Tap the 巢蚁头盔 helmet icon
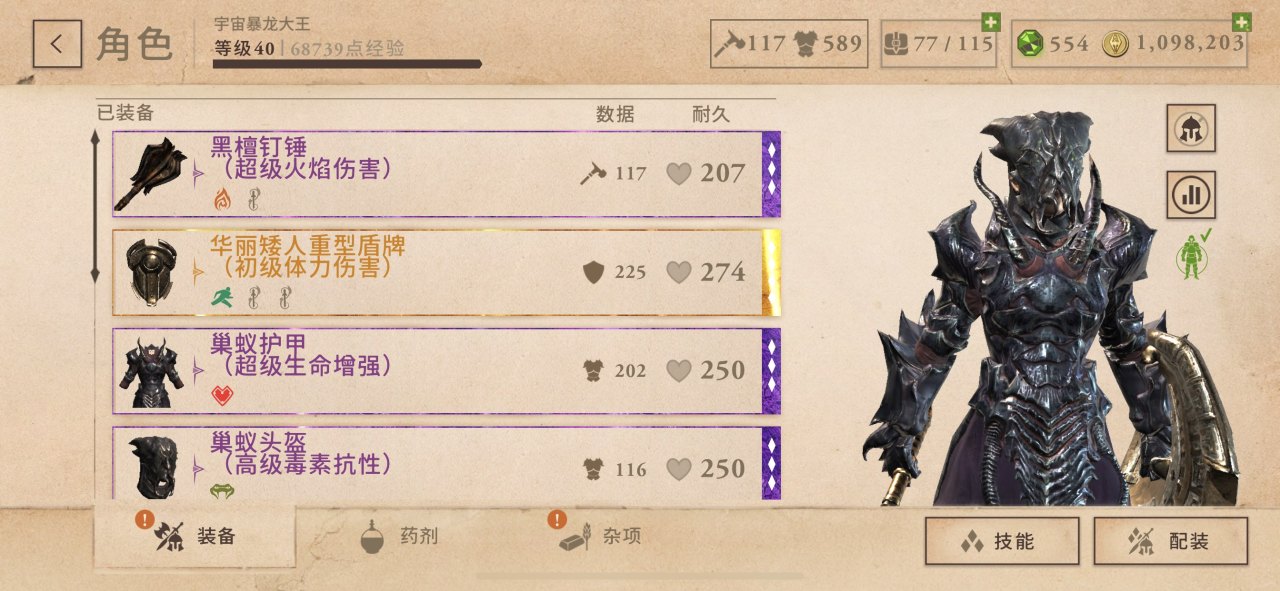This screenshot has width=1280, height=591. click(x=152, y=466)
